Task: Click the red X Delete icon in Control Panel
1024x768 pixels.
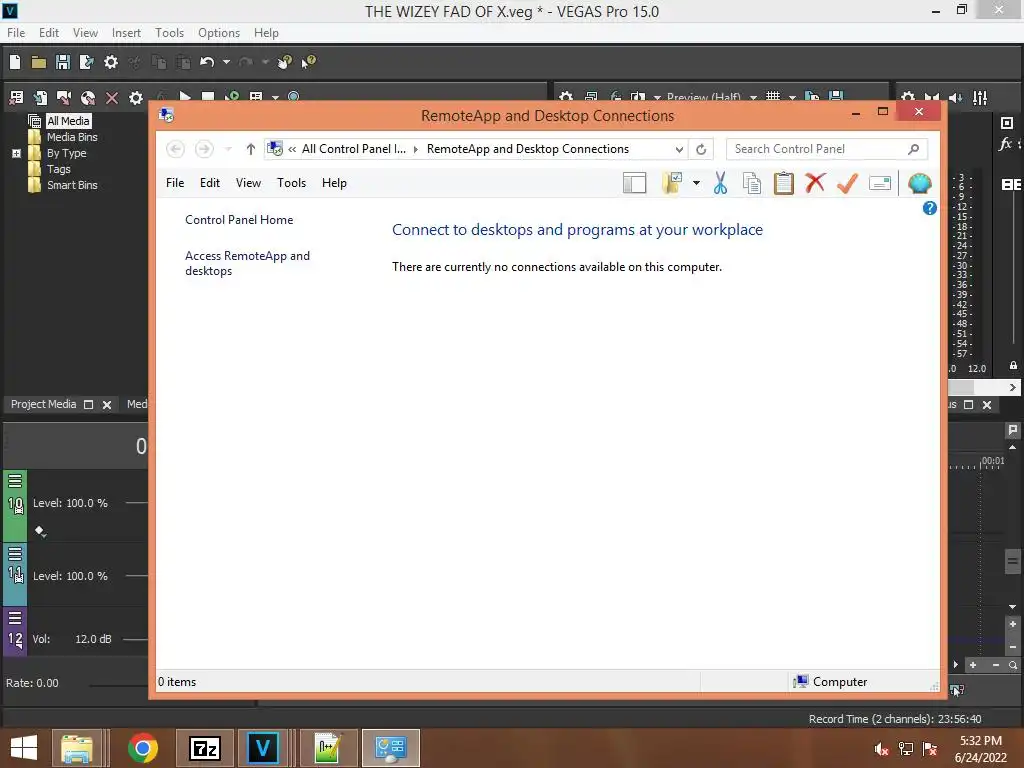Action: [x=815, y=183]
